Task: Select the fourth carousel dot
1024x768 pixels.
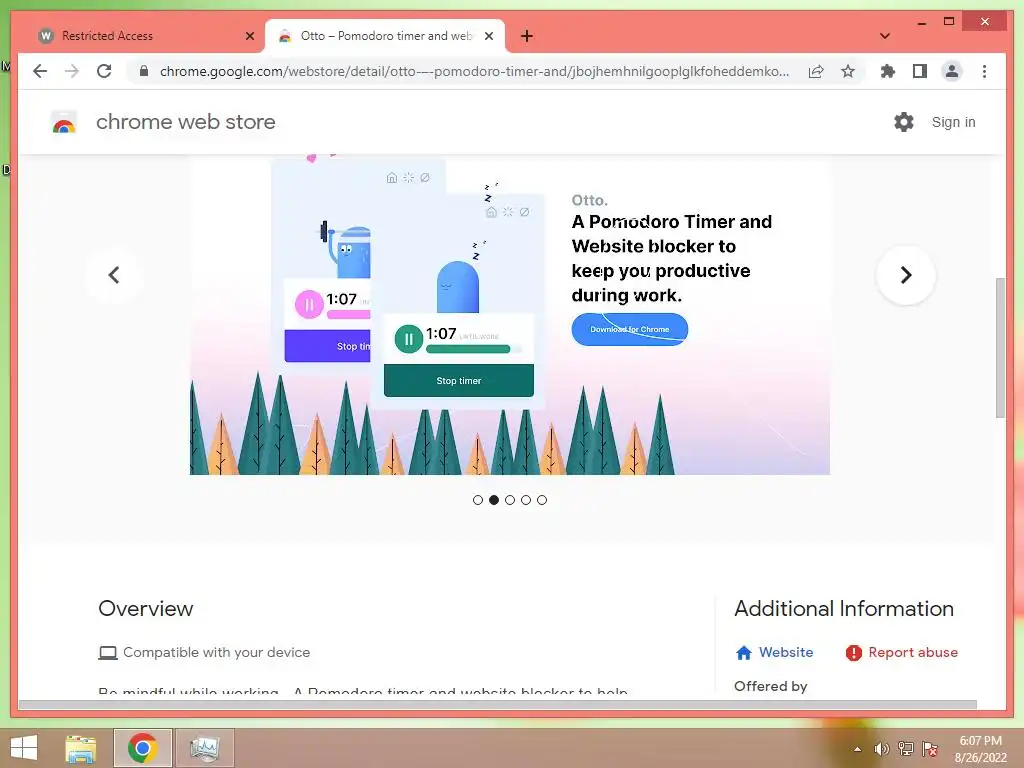Action: [526, 500]
